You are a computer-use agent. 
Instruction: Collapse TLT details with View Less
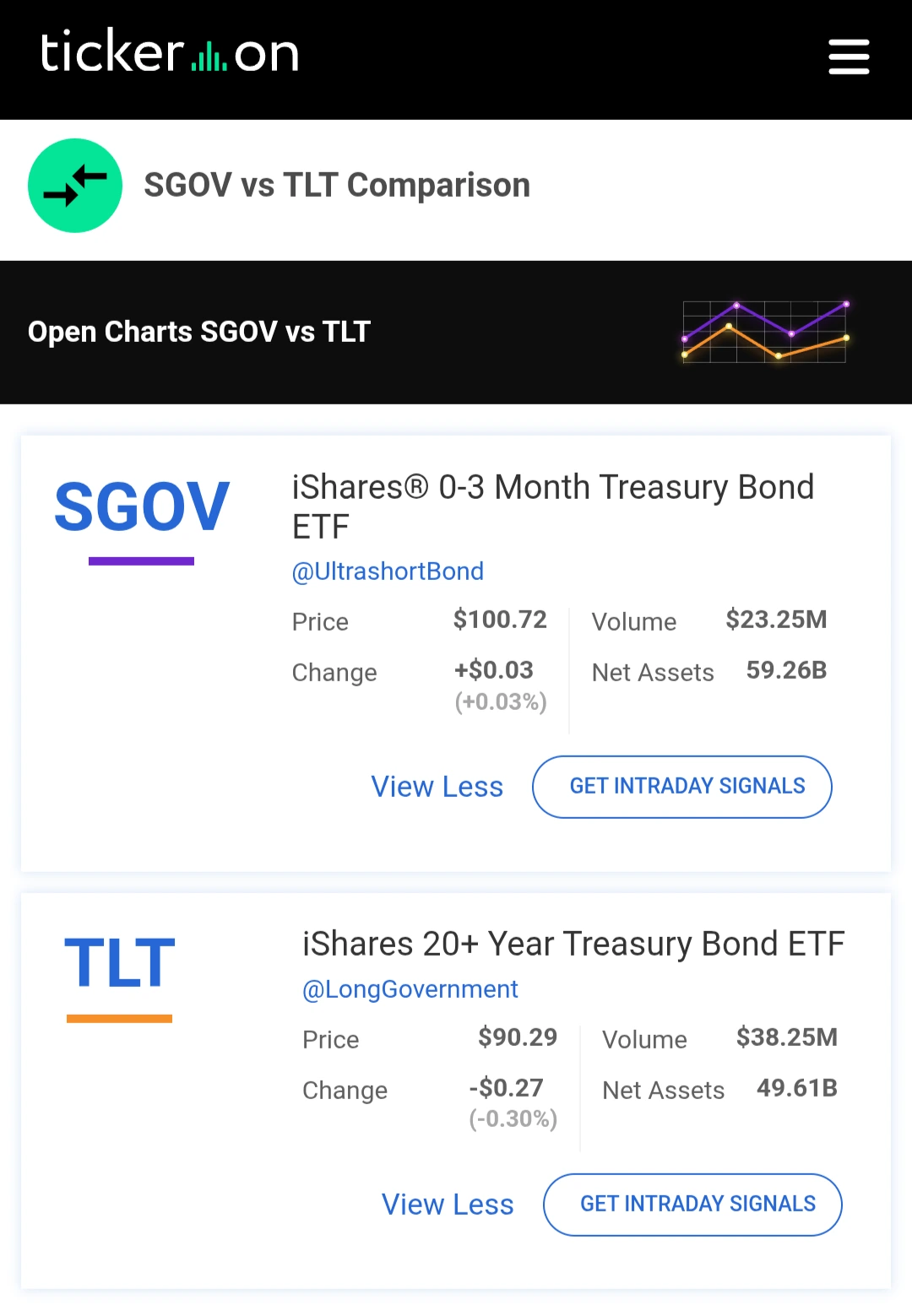pyautogui.click(x=448, y=1205)
